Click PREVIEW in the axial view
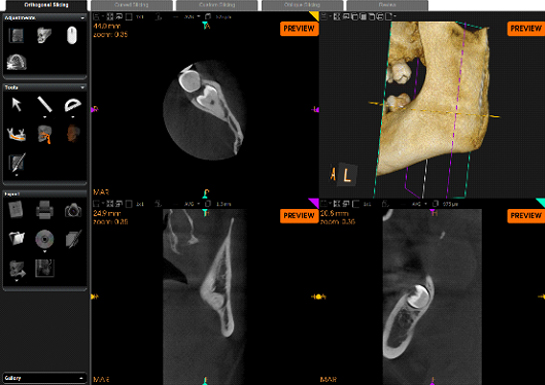The image size is (545, 385). pos(299,28)
